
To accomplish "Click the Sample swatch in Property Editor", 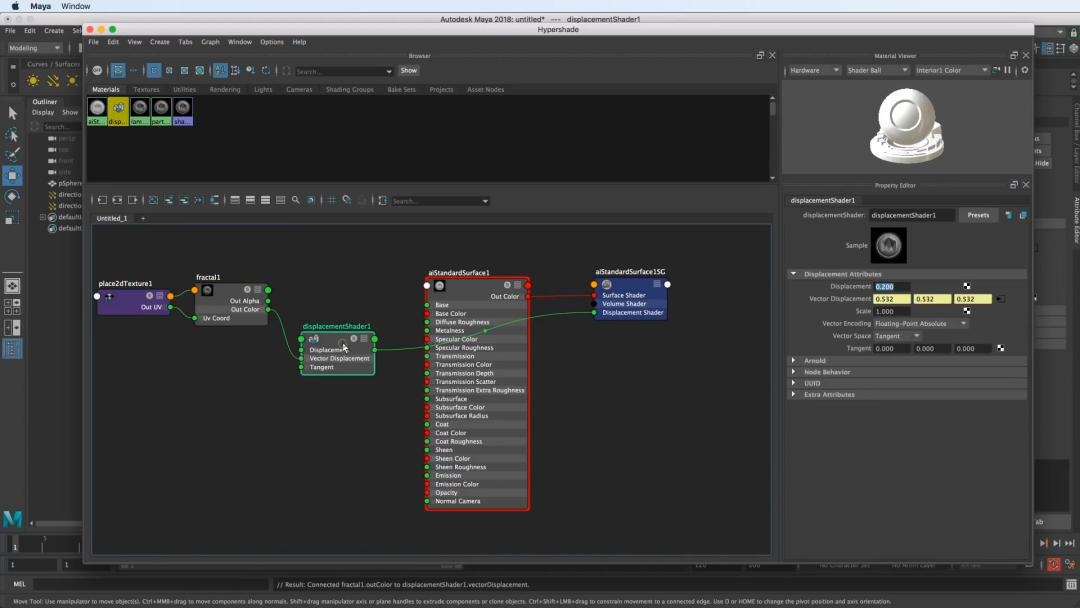I will point(889,245).
